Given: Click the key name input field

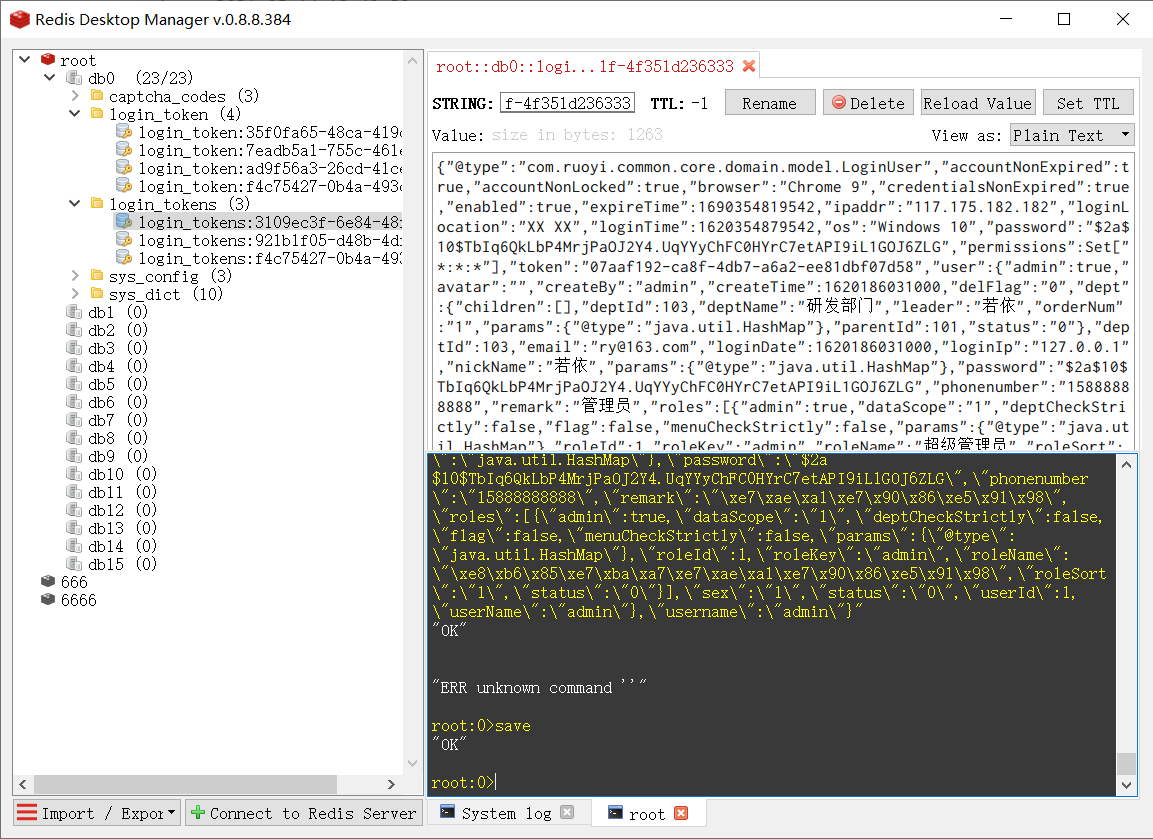Looking at the screenshot, I should click(568, 103).
